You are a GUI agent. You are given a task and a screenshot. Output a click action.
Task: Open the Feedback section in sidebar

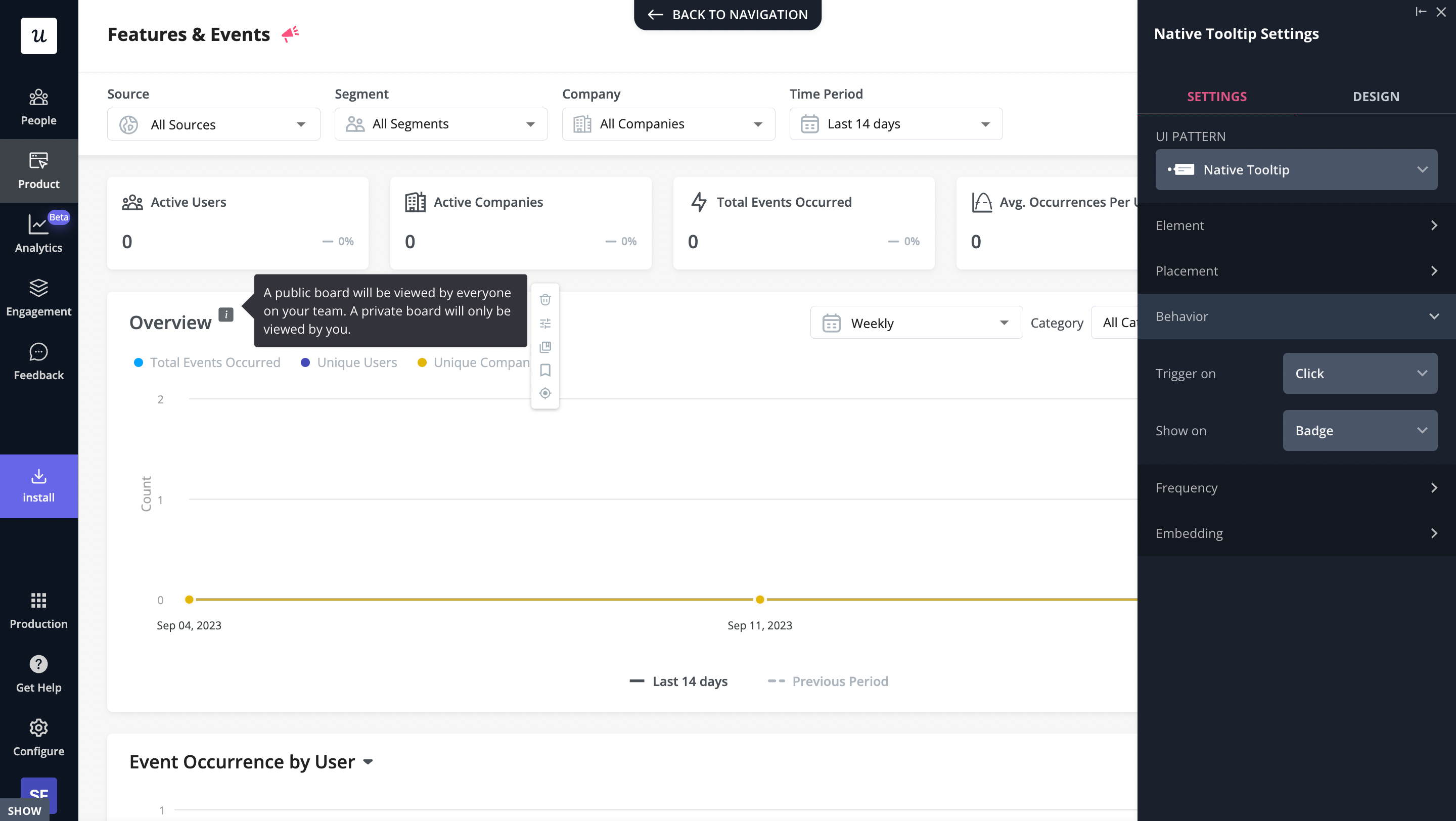pos(38,360)
